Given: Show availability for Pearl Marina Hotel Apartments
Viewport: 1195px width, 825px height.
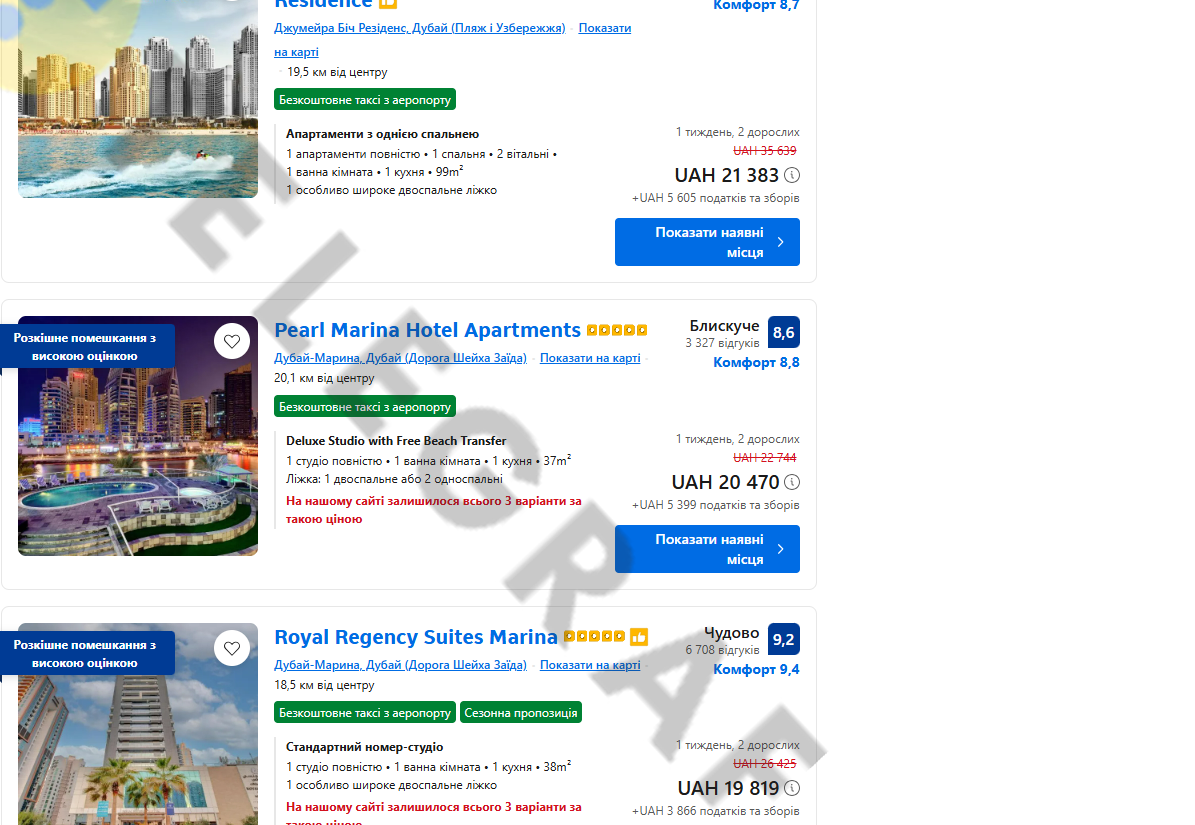Looking at the screenshot, I should tap(707, 549).
